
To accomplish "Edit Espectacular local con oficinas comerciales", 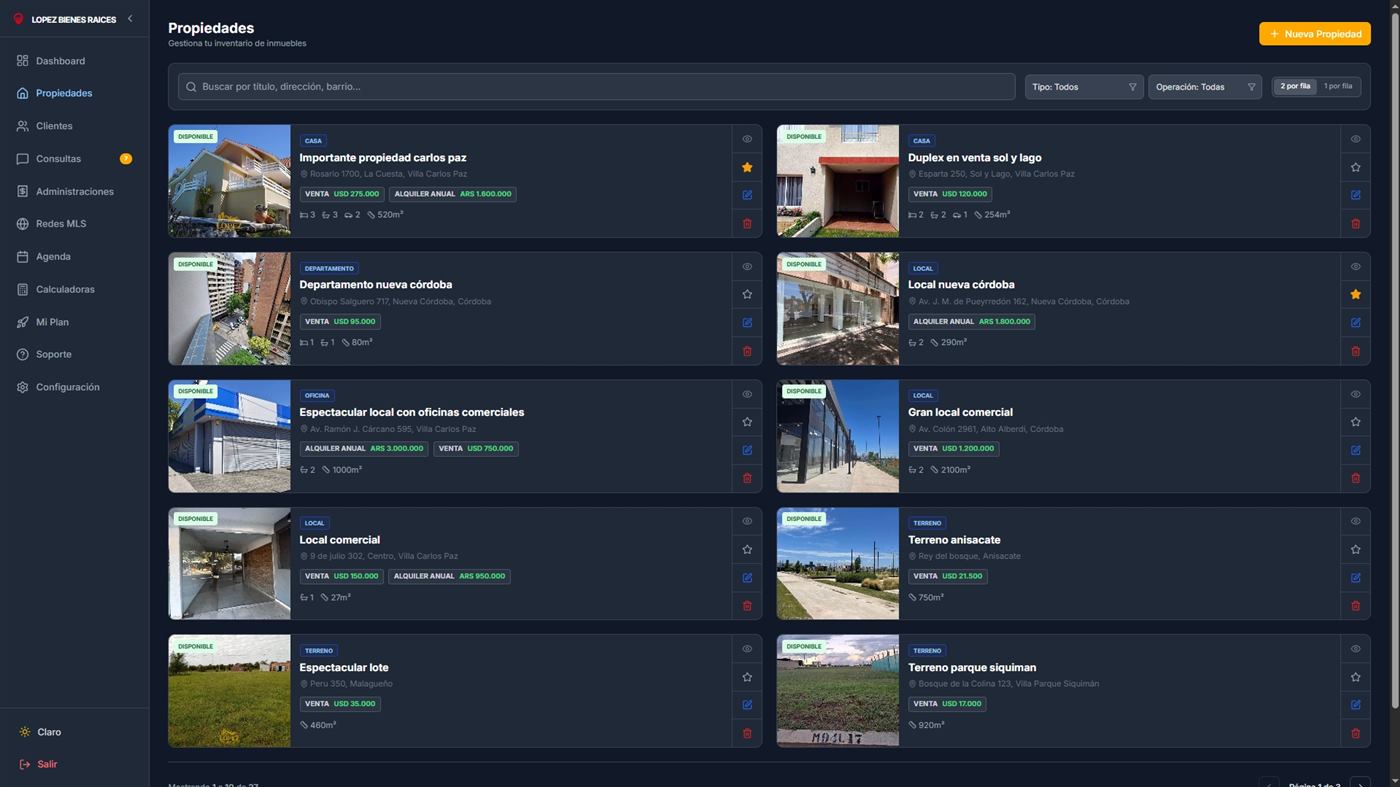I will tap(747, 450).
